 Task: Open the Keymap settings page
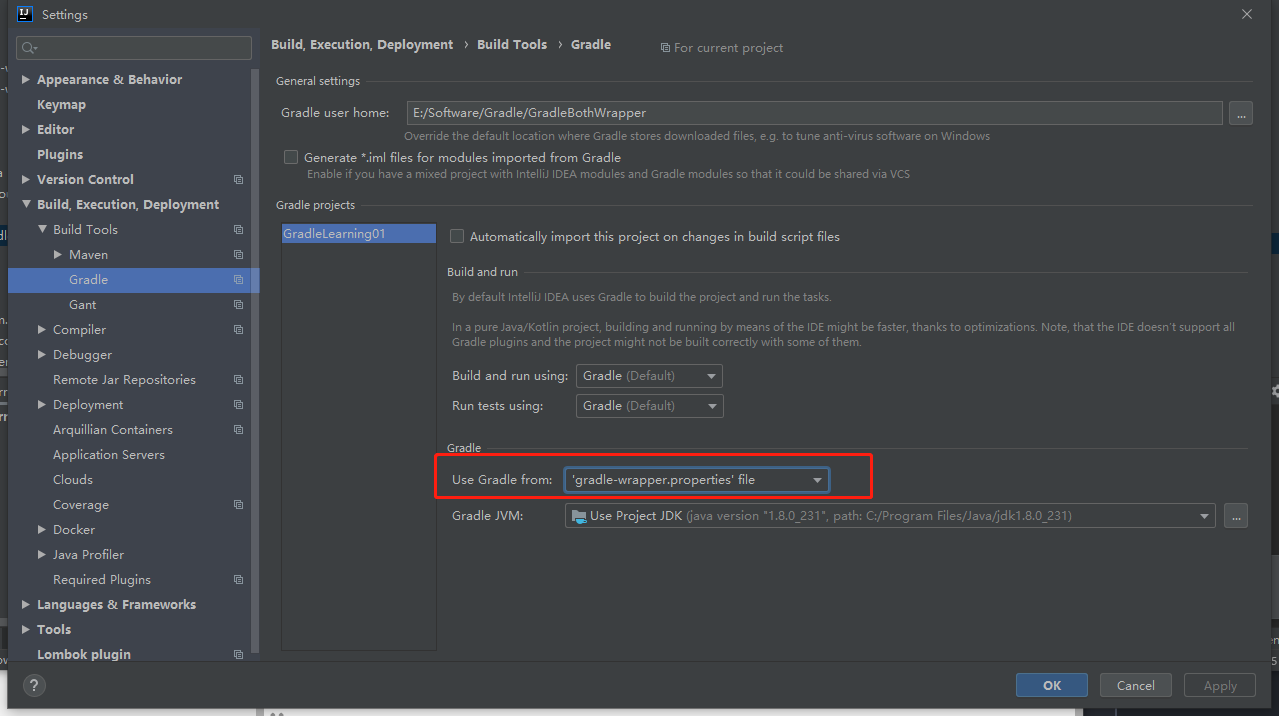coord(61,105)
